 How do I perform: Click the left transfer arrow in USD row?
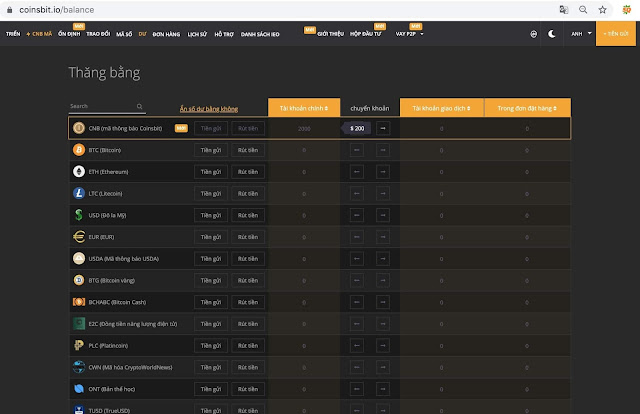(357, 215)
